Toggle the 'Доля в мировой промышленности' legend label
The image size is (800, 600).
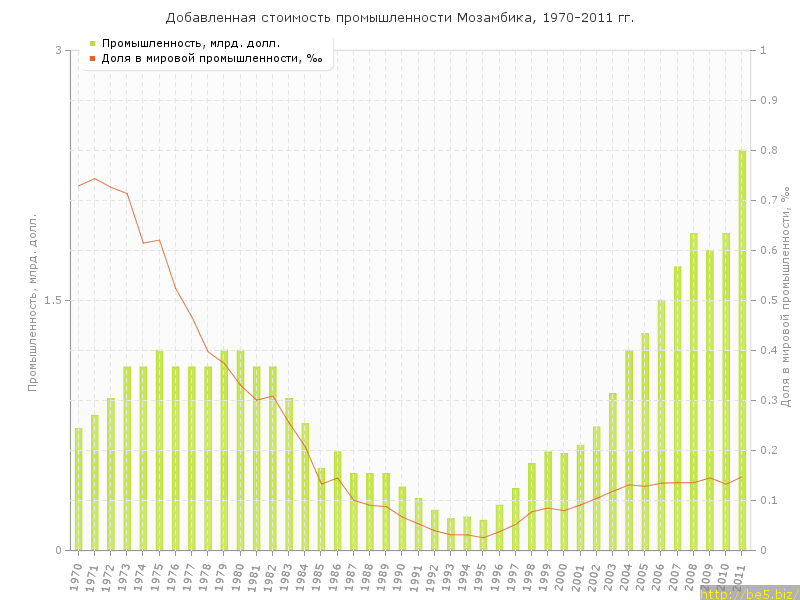tap(212, 58)
